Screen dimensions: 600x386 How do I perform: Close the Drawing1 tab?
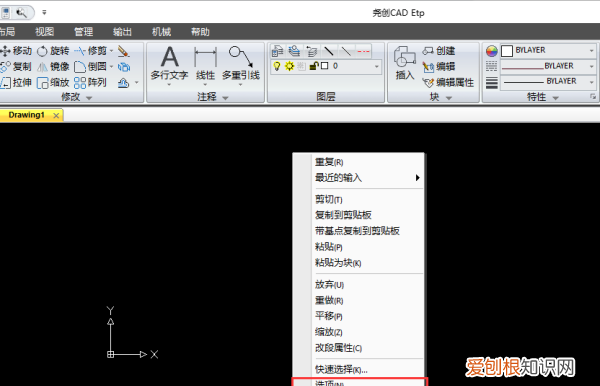[x=56, y=115]
